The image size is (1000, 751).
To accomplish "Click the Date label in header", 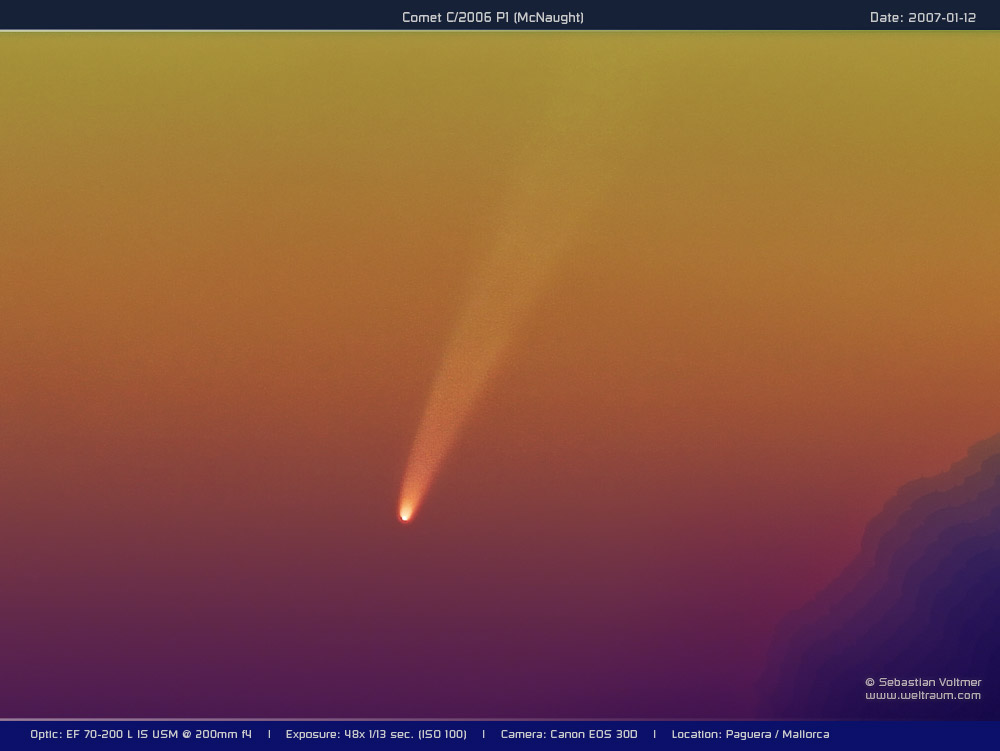I will (886, 18).
